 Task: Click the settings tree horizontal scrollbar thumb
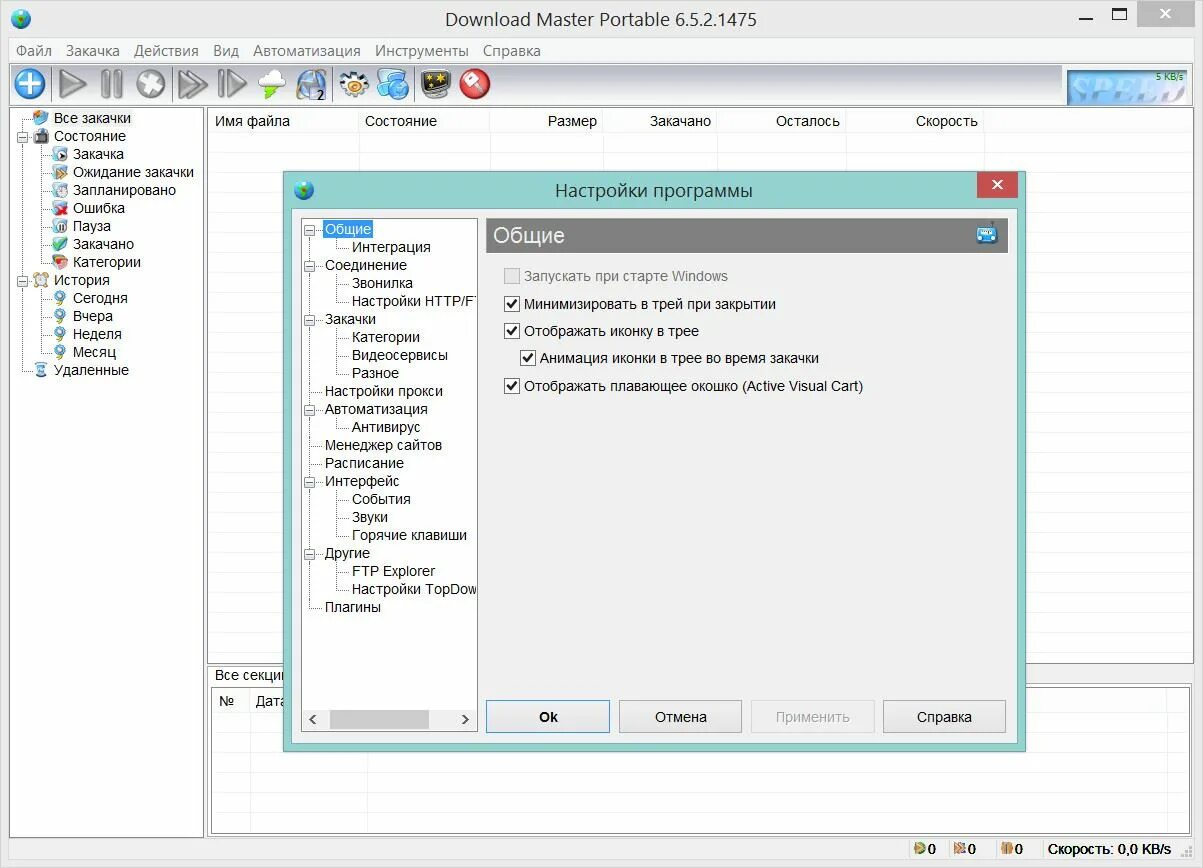[379, 719]
